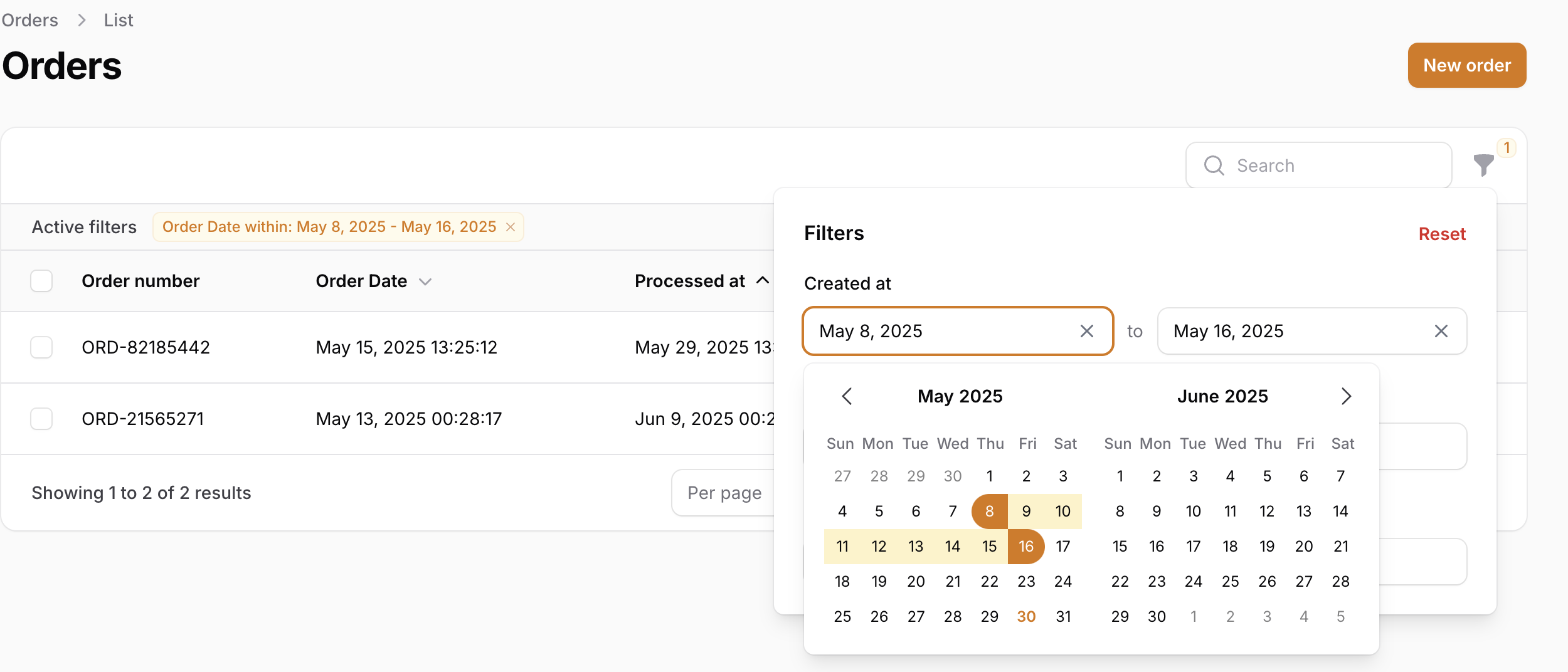Expand the Order Date column sort chevron
The width and height of the screenshot is (1568, 672).
pyautogui.click(x=425, y=282)
